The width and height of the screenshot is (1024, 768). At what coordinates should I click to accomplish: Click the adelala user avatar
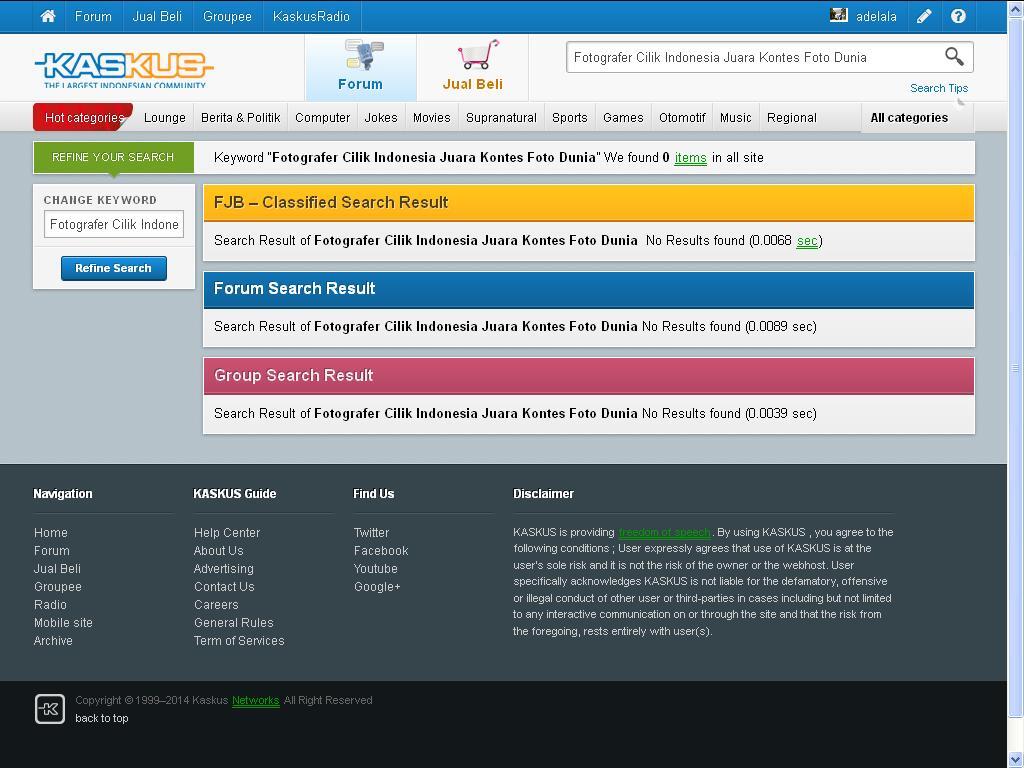tap(839, 15)
